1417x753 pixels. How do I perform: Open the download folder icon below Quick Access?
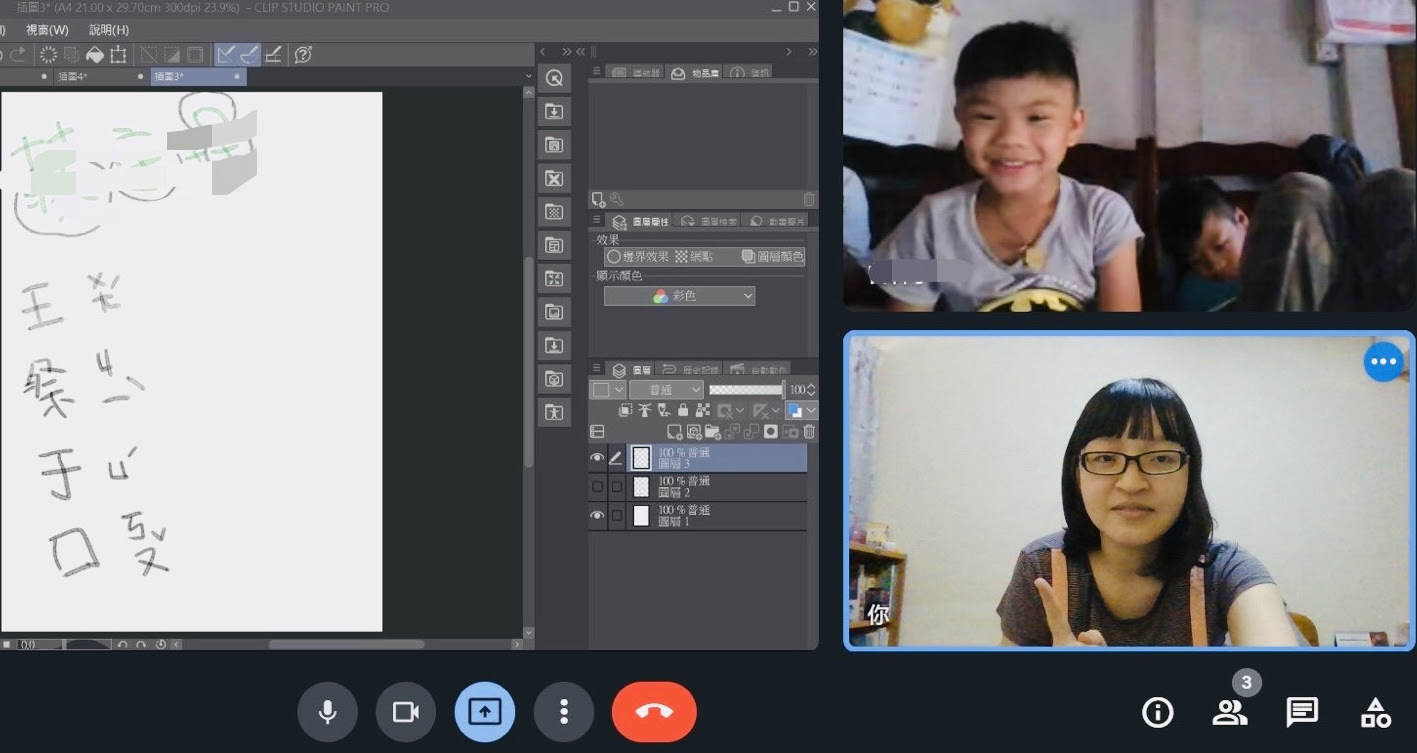(554, 111)
